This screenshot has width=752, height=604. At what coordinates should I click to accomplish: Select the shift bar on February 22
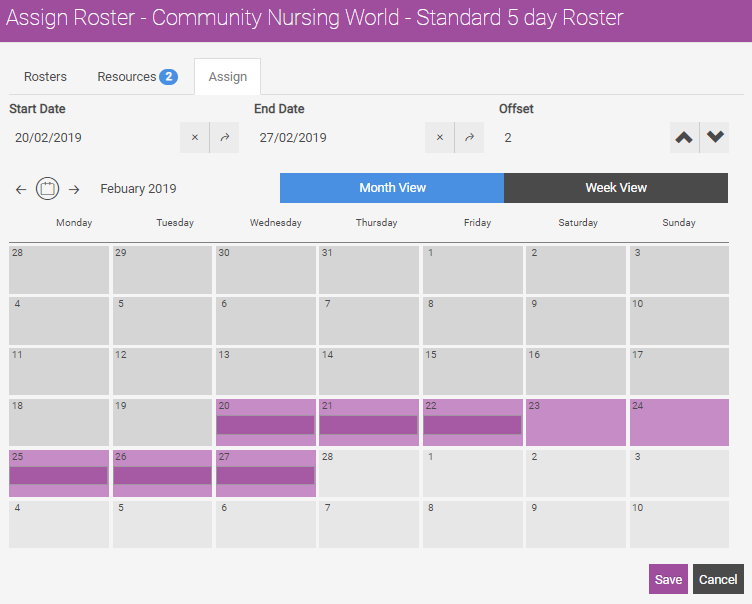(x=472, y=425)
